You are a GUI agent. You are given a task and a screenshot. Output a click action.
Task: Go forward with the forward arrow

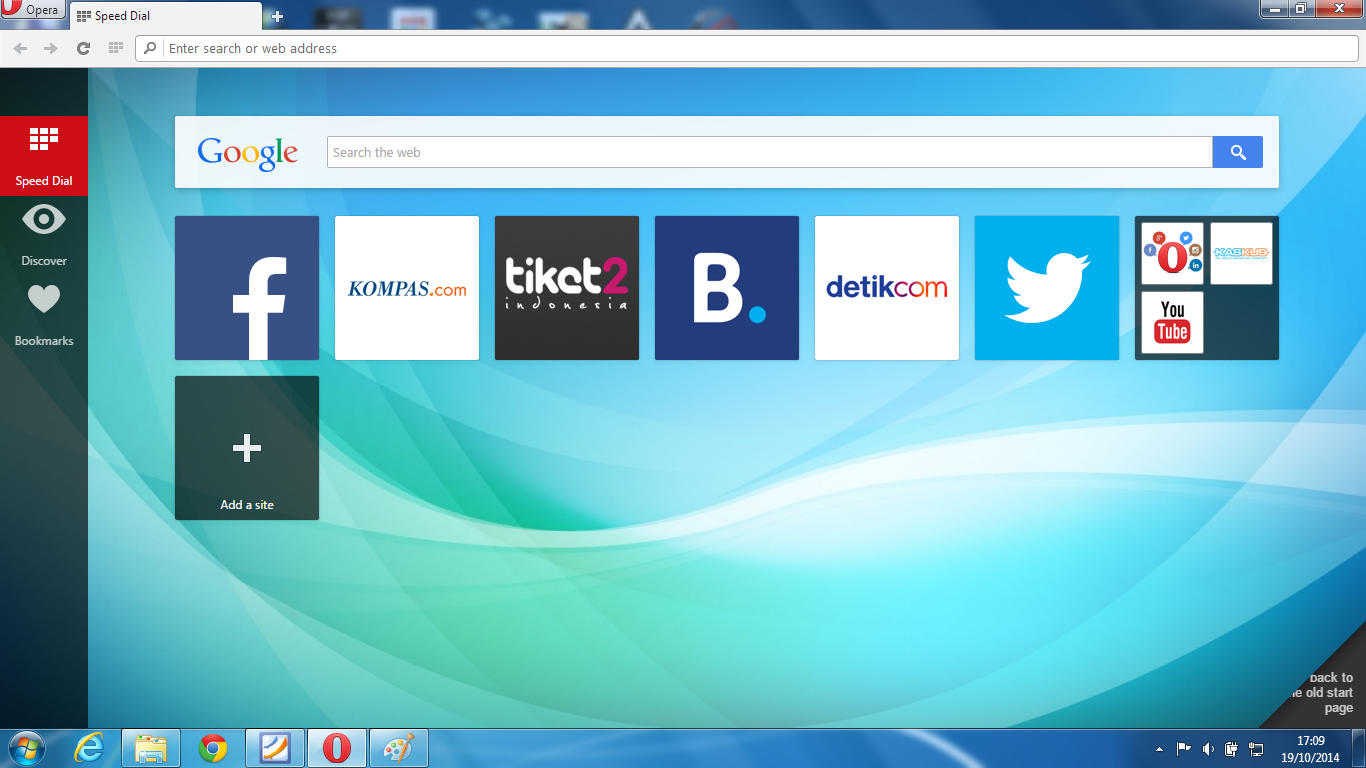pos(51,48)
